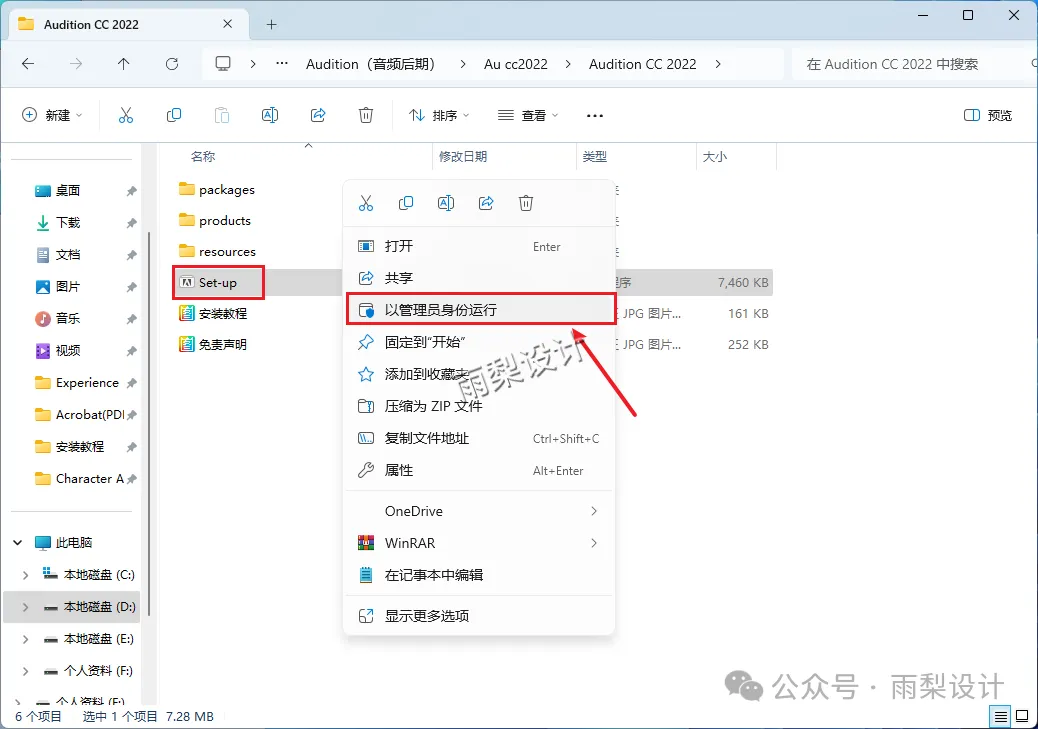Click the This PC monitor icon in address bar
The width and height of the screenshot is (1038, 729).
(x=223, y=64)
